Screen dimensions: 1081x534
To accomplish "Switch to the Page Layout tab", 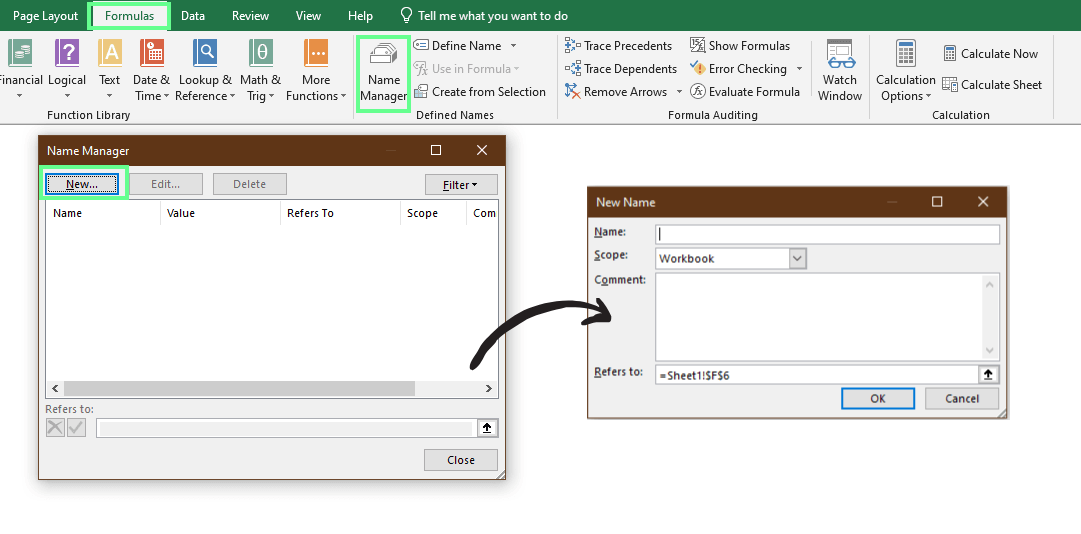I will [46, 16].
